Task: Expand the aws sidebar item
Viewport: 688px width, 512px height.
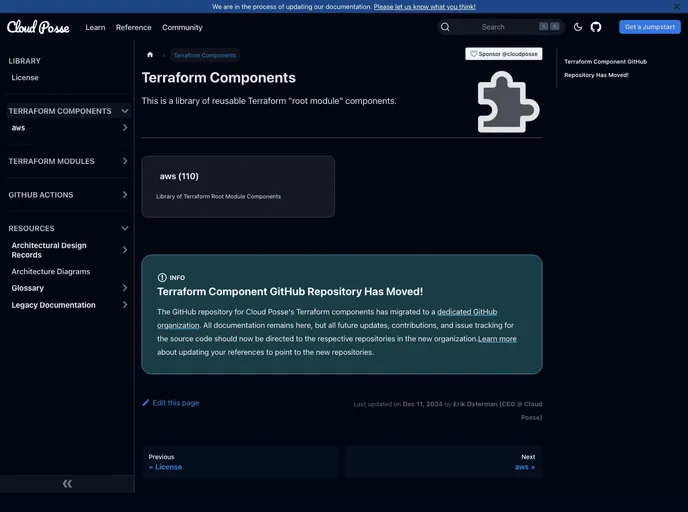Action: coord(125,128)
